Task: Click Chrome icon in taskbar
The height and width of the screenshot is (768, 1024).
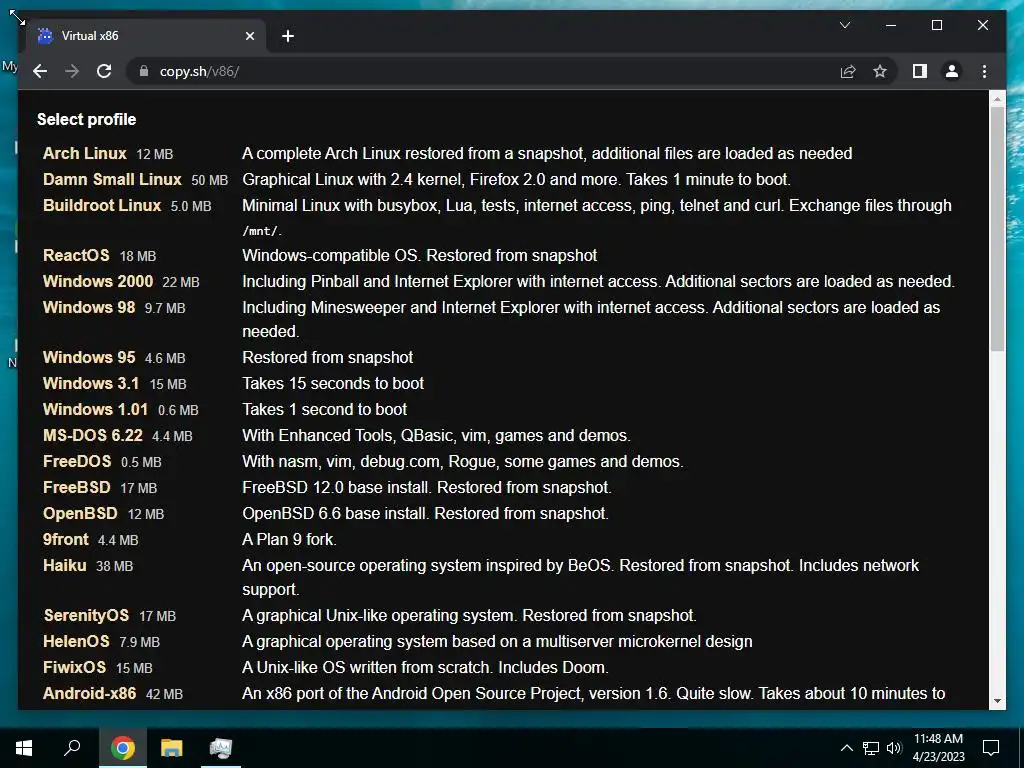Action: click(123, 748)
